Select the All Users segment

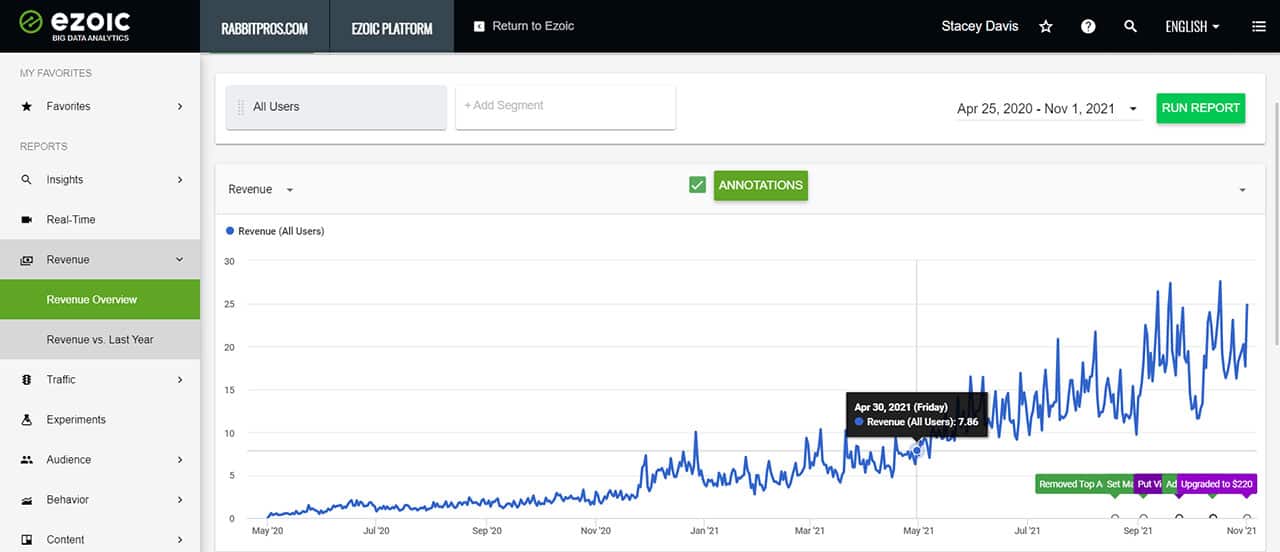click(336, 107)
